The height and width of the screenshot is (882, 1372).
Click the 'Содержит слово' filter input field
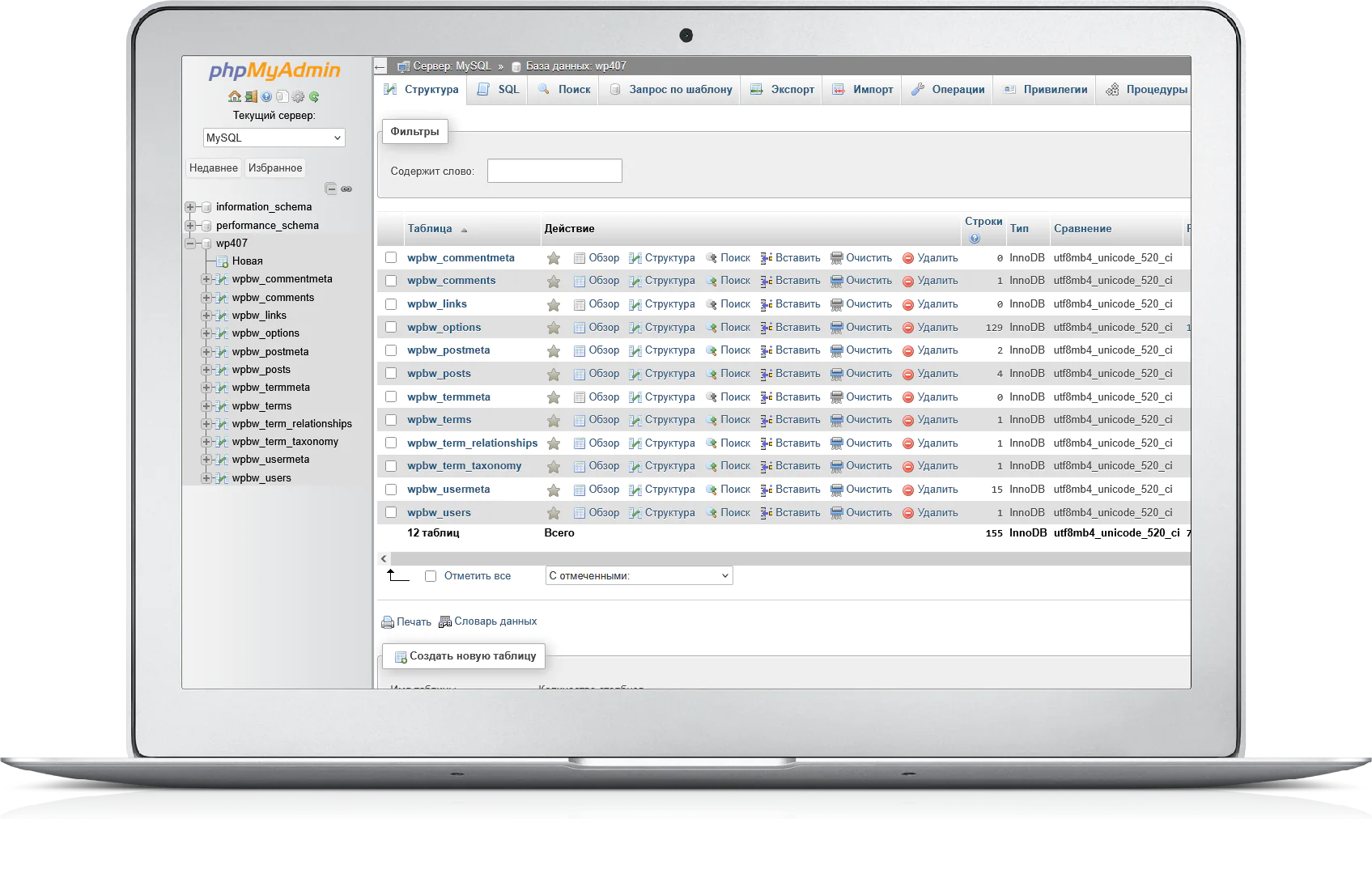pos(554,171)
